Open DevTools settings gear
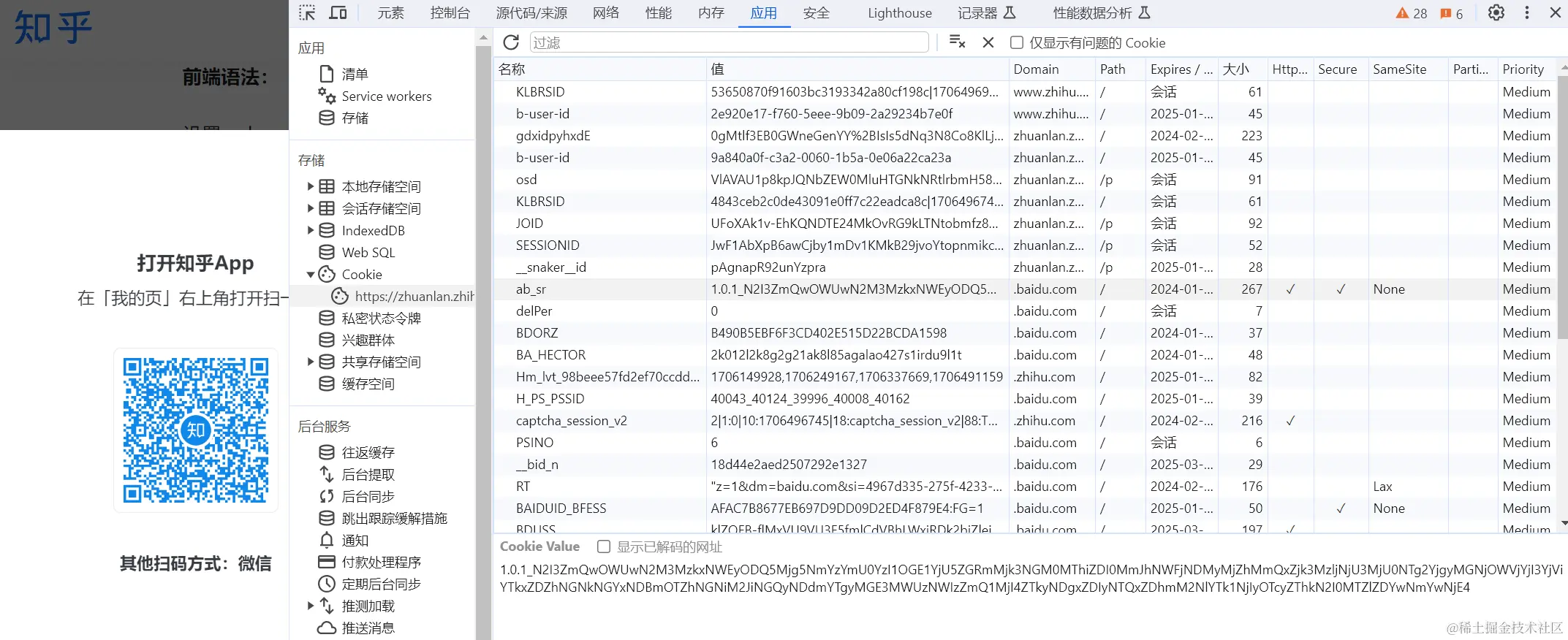Image resolution: width=1568 pixels, height=640 pixels. click(x=1496, y=13)
